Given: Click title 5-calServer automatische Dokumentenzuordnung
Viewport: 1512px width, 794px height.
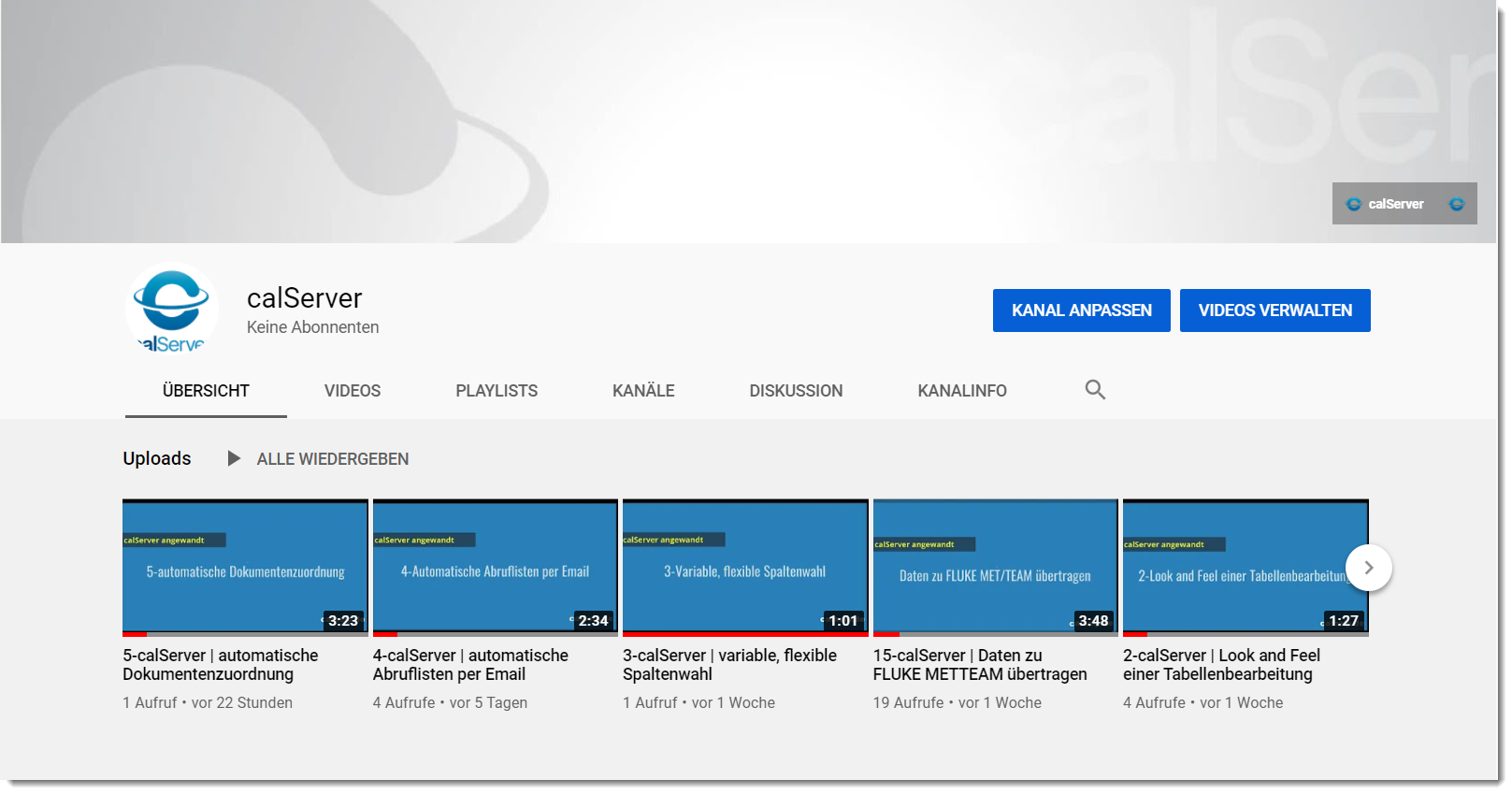Looking at the screenshot, I should 221,665.
